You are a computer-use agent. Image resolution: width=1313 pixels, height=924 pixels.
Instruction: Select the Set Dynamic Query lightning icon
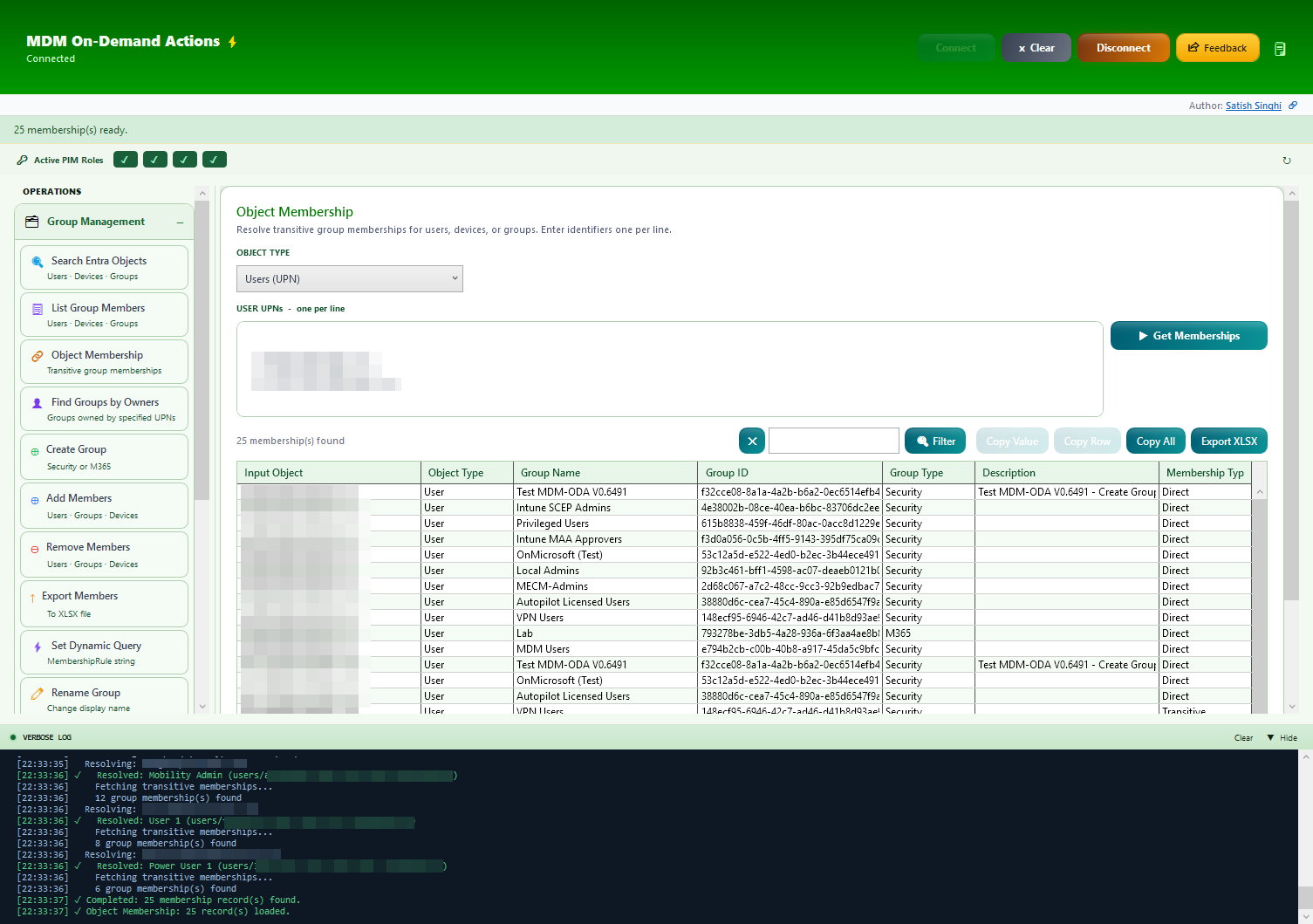pyautogui.click(x=37, y=646)
